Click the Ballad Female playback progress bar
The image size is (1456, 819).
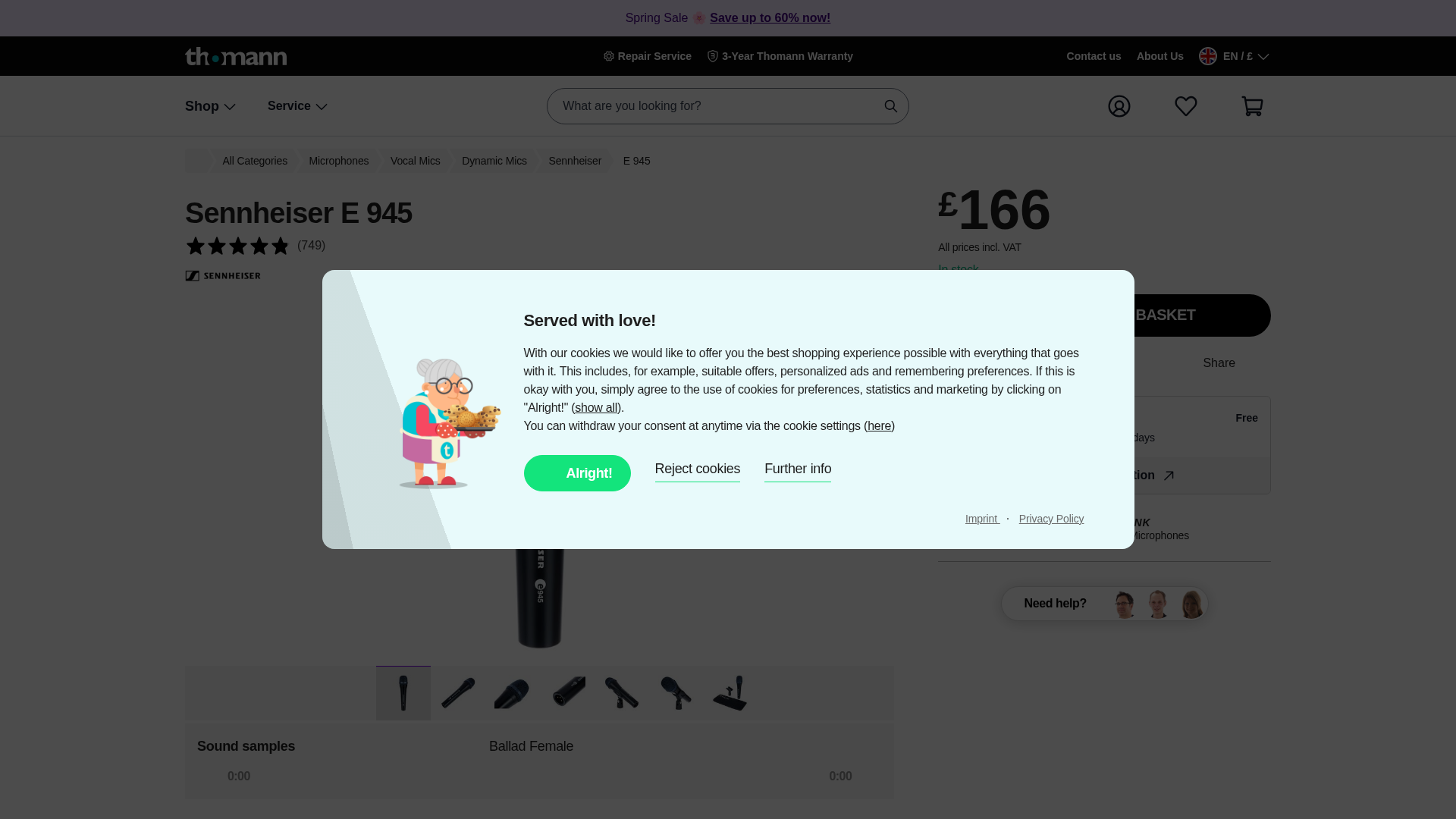click(x=539, y=776)
